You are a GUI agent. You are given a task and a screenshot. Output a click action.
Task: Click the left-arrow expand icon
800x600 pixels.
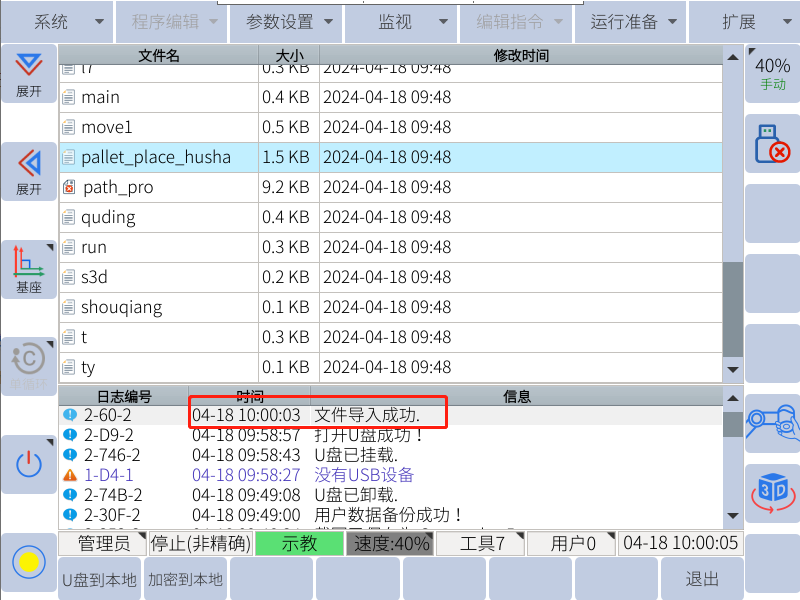[x=28, y=171]
